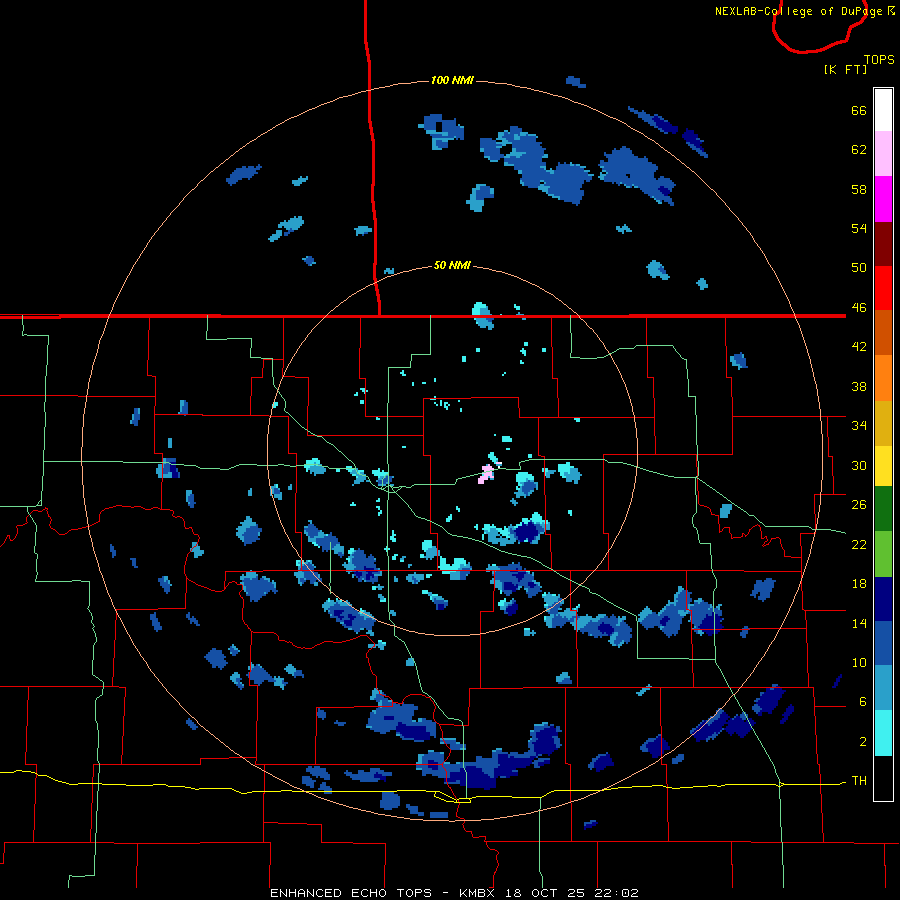900x900 pixels.
Task: Click the 62 legend value
Action: (859, 149)
